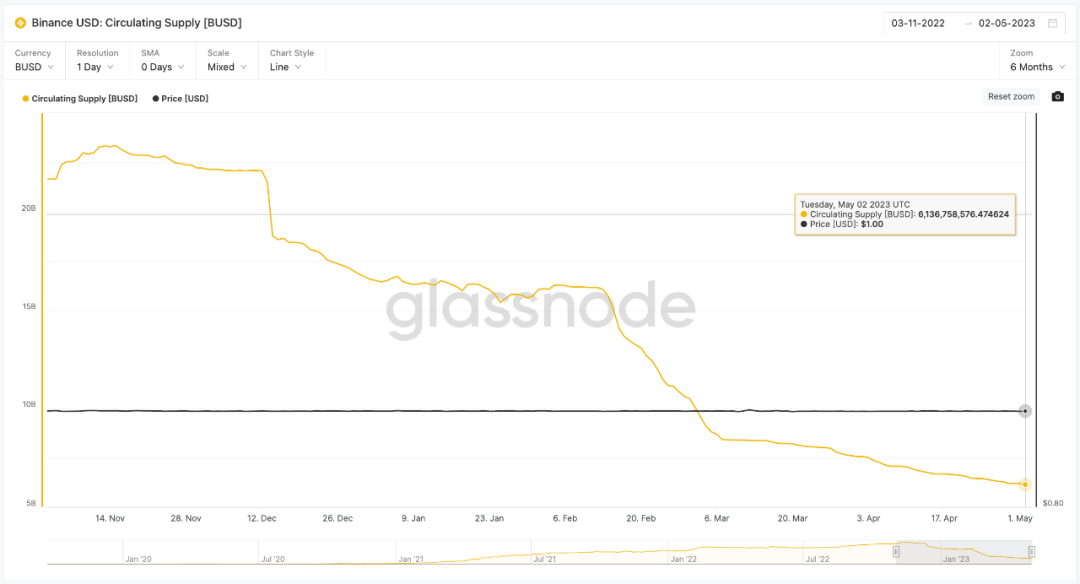This screenshot has height=584, width=1080.
Task: Click the Binance USD coin logo
Action: pyautogui.click(x=21, y=23)
